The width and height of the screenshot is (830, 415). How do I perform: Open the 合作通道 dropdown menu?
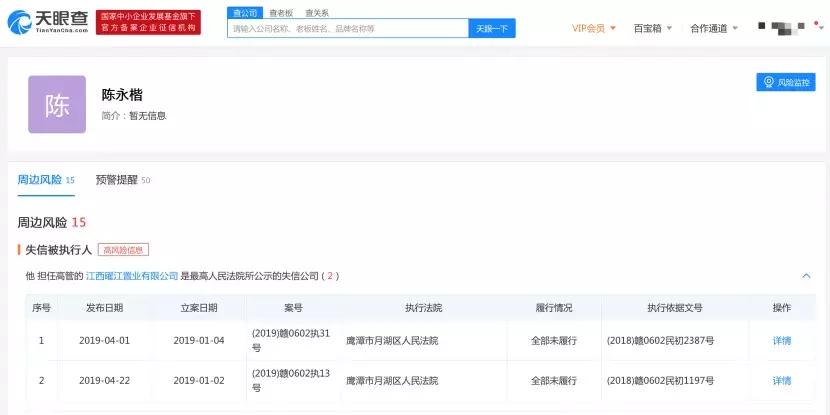(714, 29)
